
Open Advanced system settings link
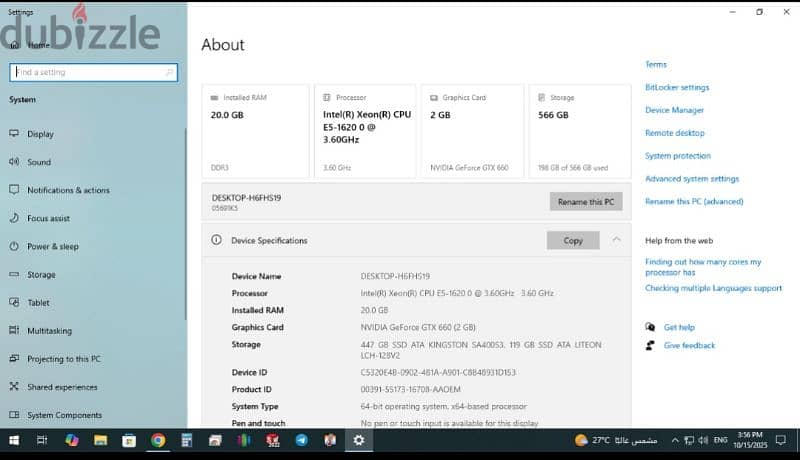pos(692,178)
